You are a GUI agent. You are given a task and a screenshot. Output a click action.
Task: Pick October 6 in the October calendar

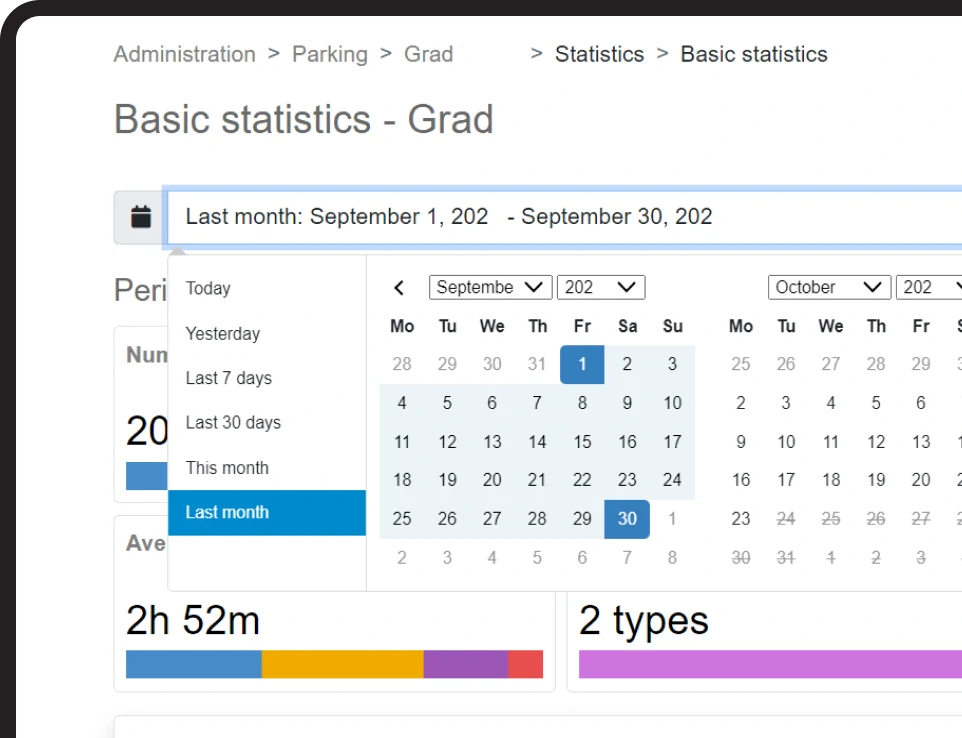[921, 403]
